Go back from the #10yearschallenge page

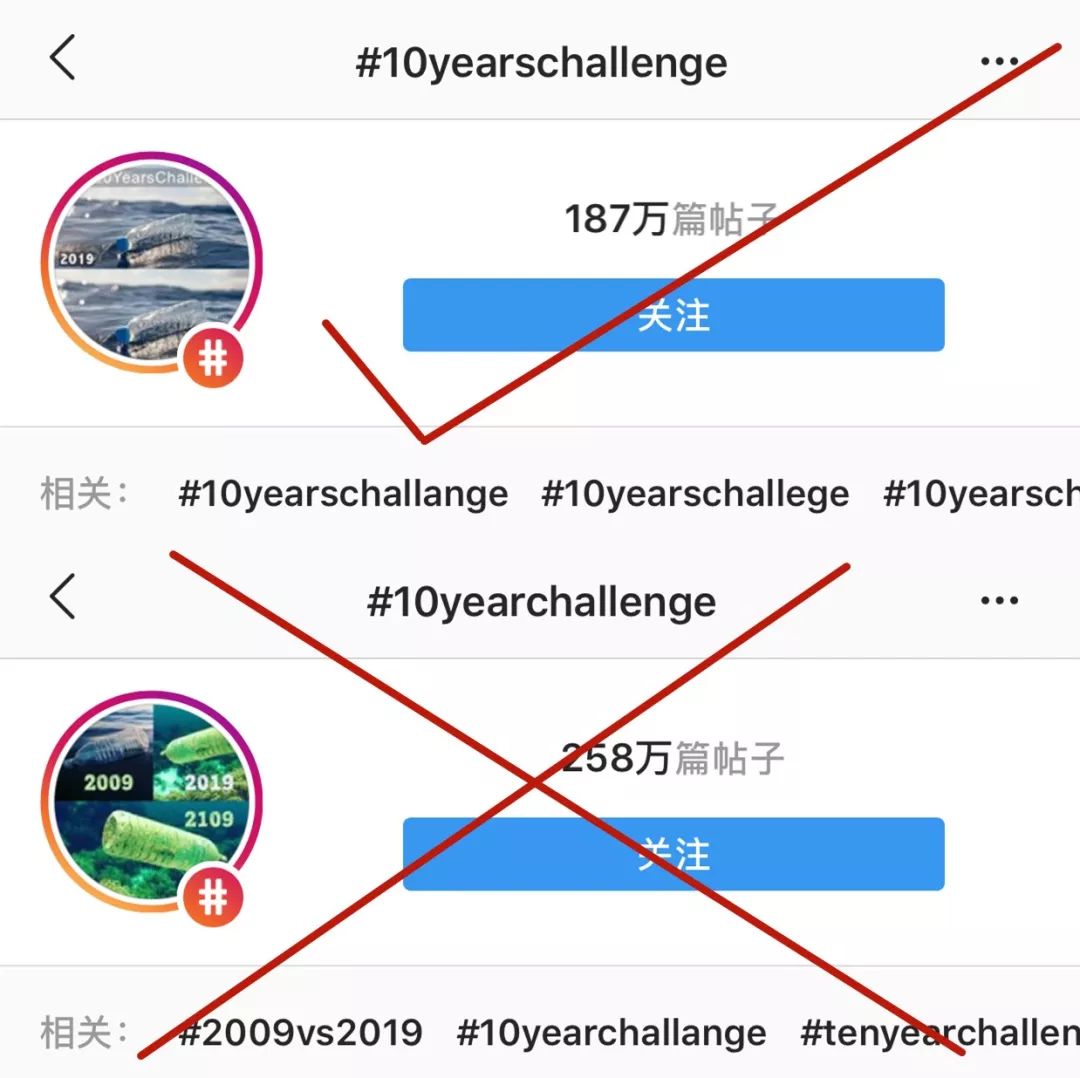(x=63, y=60)
